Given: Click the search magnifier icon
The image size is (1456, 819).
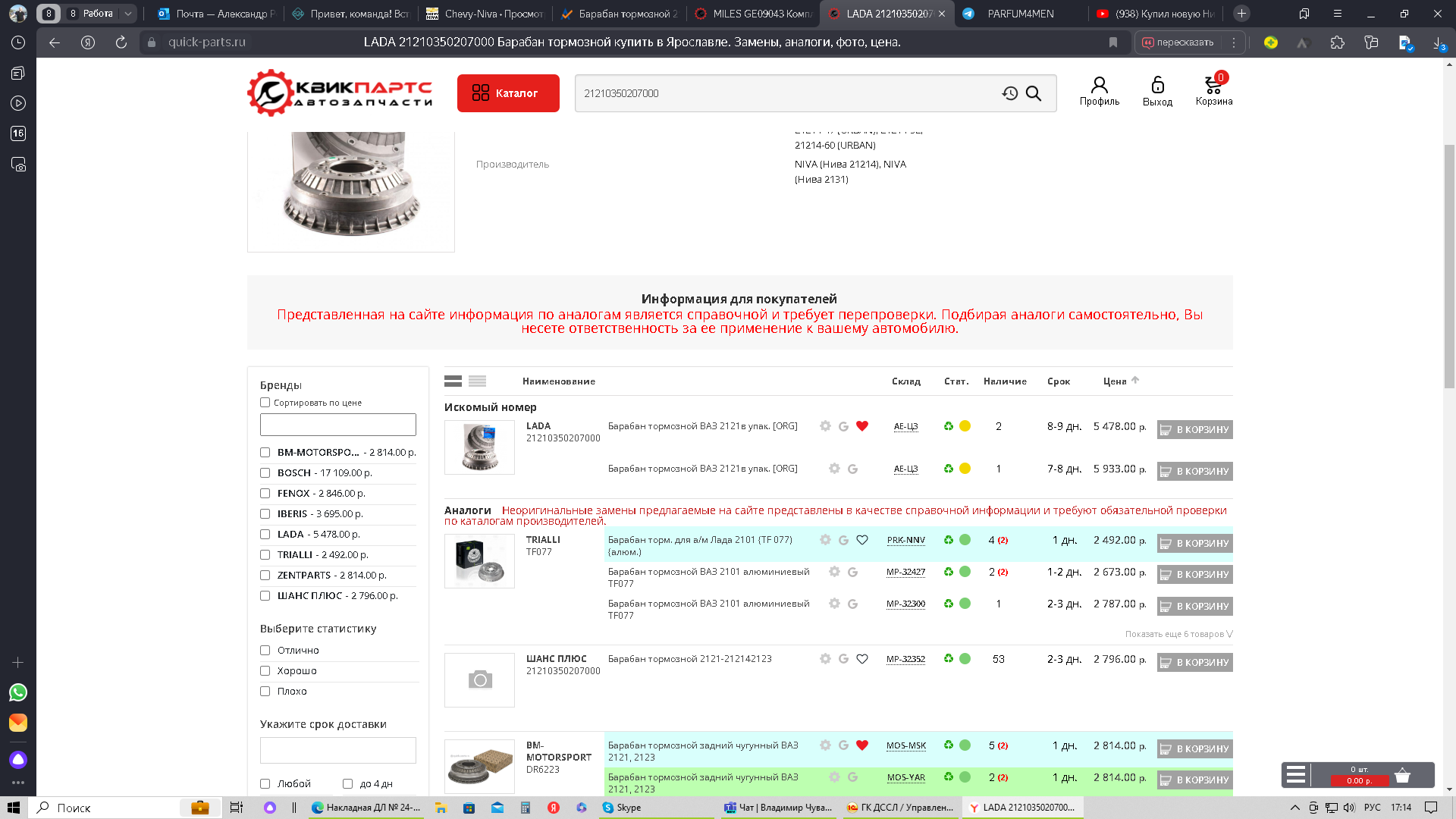Looking at the screenshot, I should [1034, 93].
